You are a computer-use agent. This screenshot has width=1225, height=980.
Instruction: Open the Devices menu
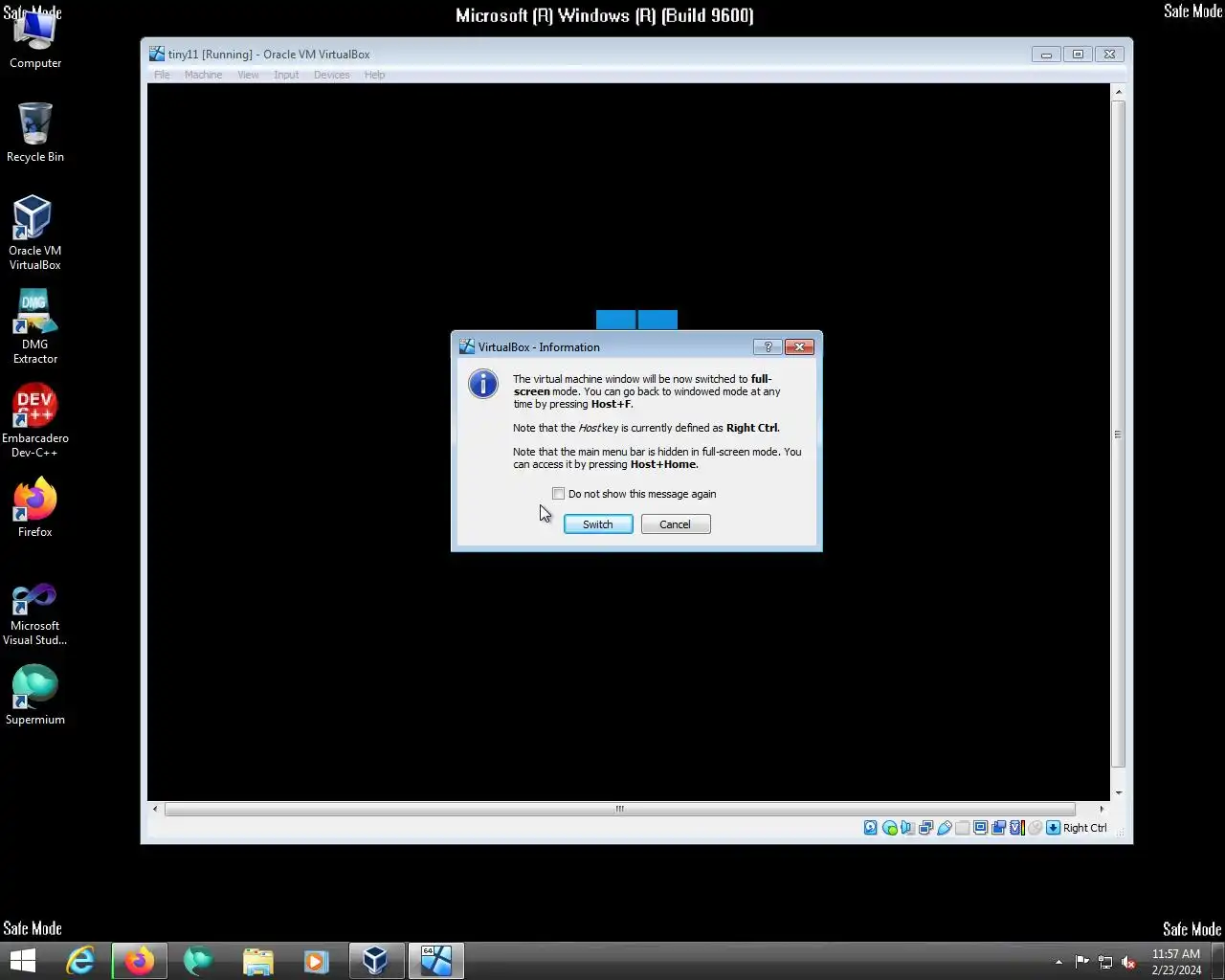pos(331,75)
